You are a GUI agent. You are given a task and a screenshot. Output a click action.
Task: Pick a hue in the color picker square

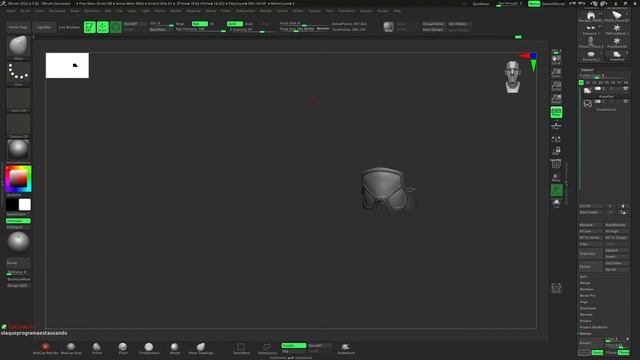click(x=18, y=179)
